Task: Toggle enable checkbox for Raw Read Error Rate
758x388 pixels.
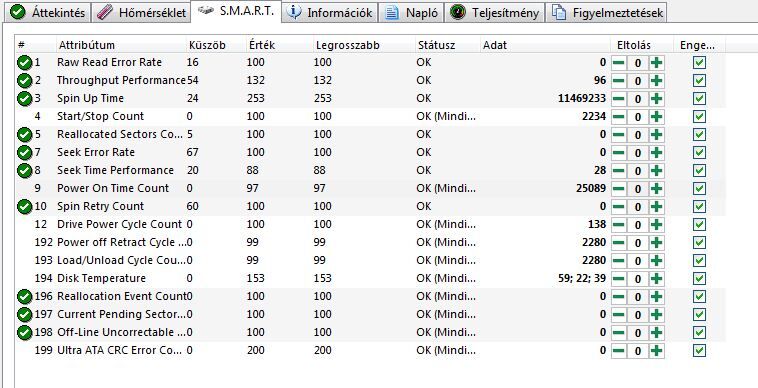Action: (699, 63)
